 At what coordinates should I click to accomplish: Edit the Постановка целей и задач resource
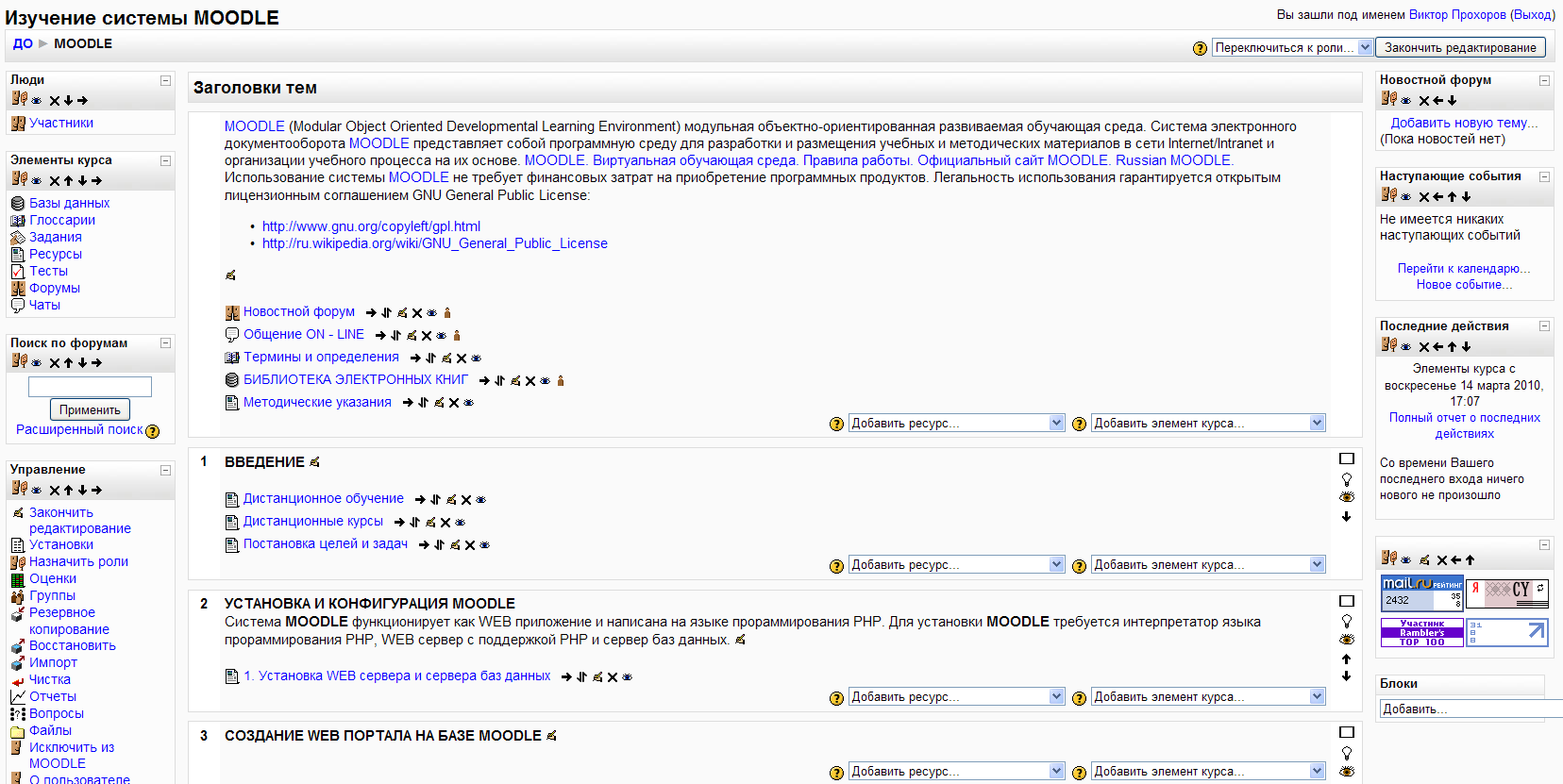click(x=456, y=544)
